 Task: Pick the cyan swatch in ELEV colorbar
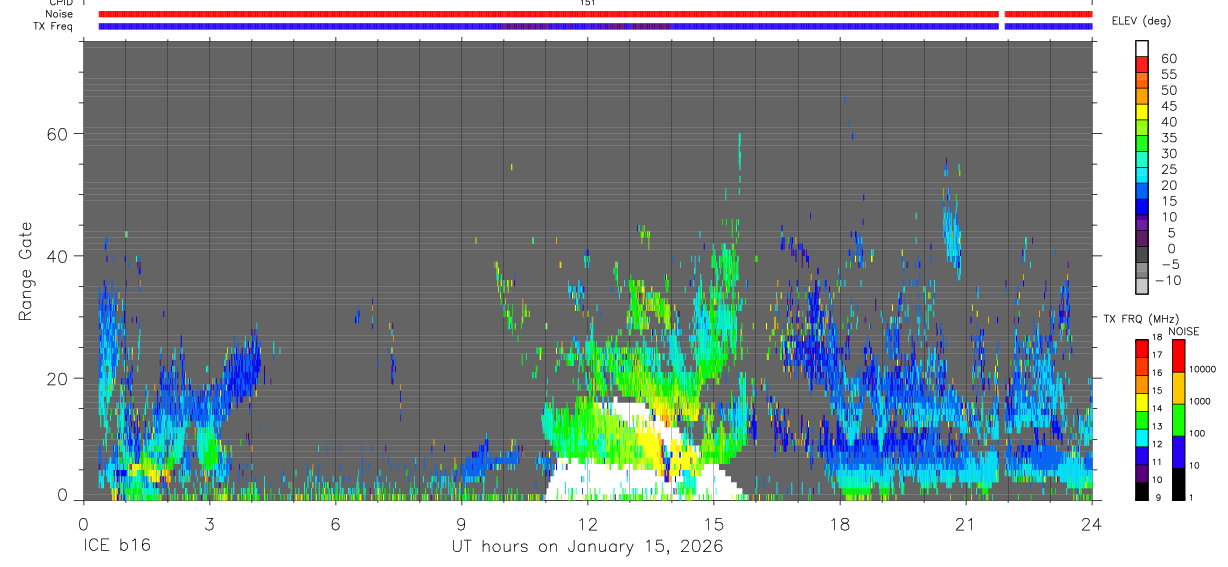coord(1142,174)
